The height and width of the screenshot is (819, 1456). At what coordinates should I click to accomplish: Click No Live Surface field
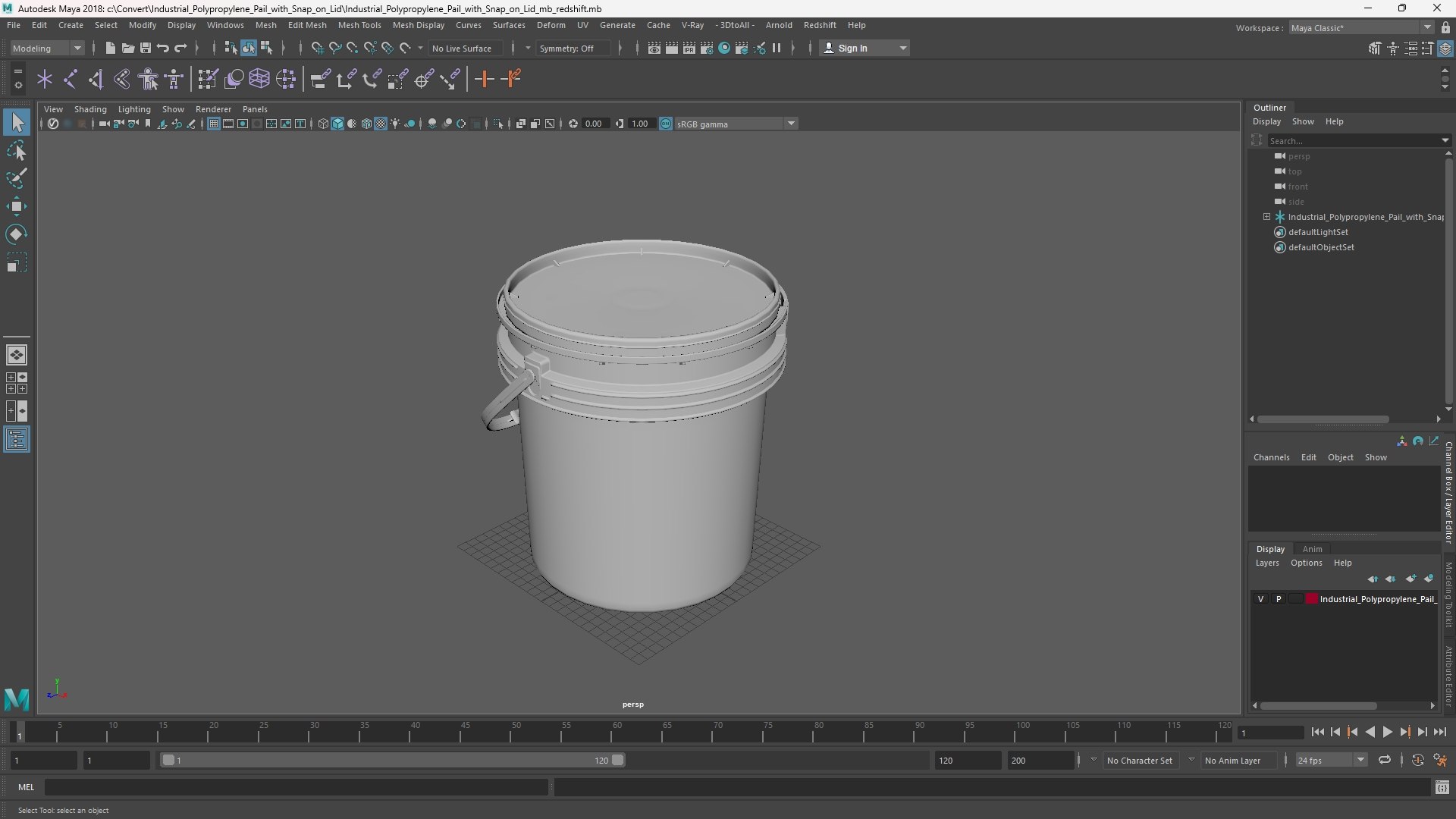pos(464,48)
